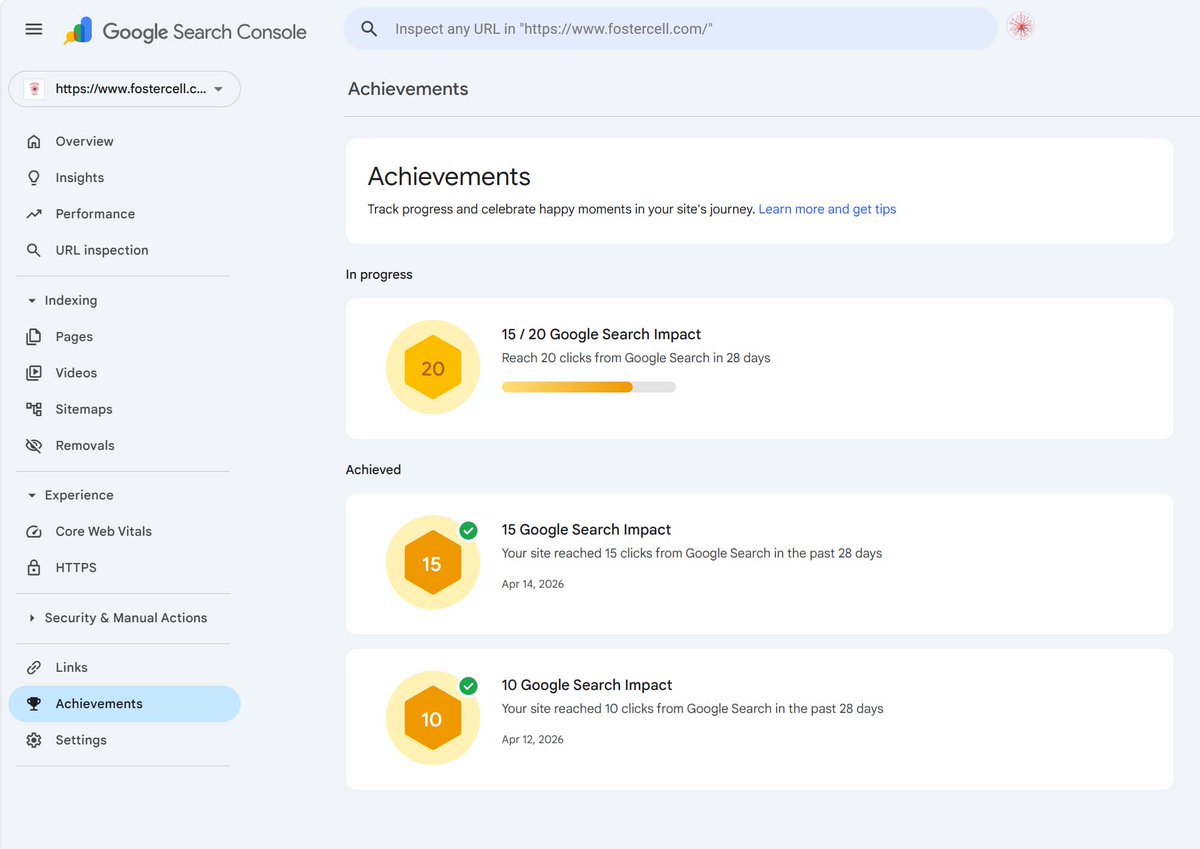
Task: Click the Achieved heading
Action: [373, 469]
